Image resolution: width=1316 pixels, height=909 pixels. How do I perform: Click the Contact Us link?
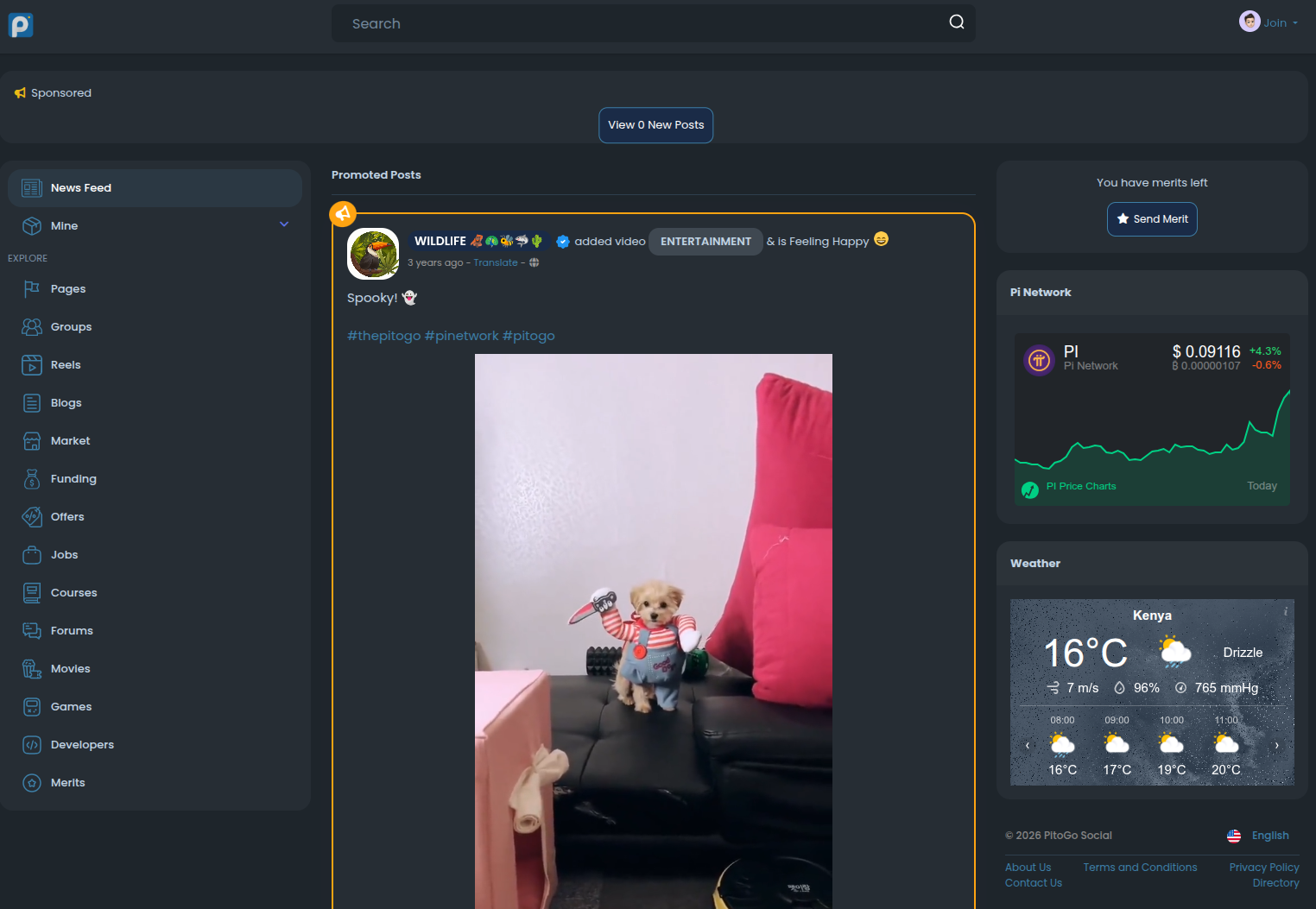[1034, 883]
